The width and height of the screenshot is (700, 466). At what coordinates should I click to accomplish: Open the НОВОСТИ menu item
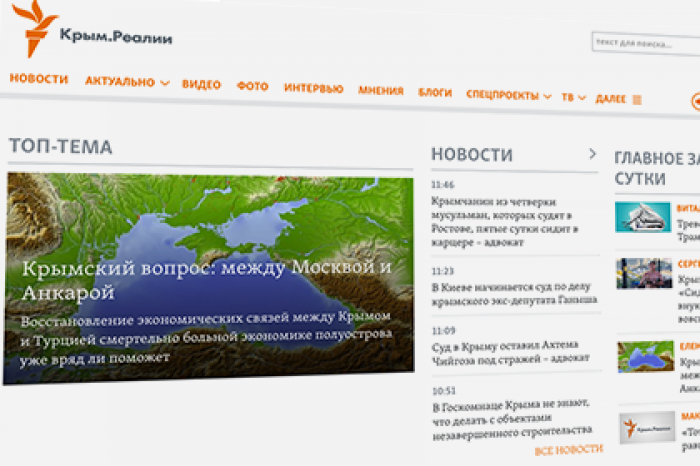(x=39, y=79)
